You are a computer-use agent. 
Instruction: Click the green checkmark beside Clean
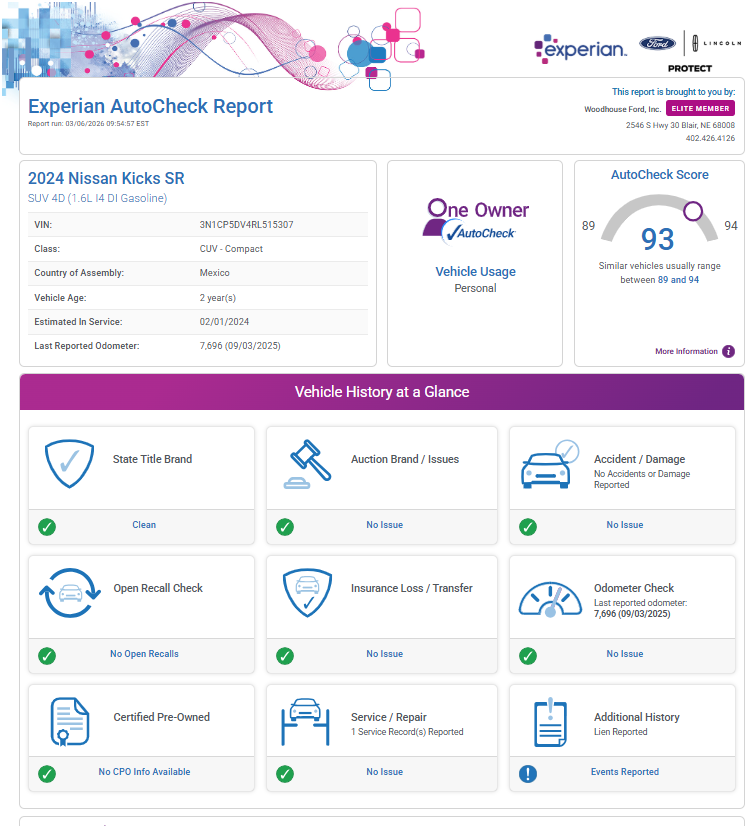coord(47,526)
